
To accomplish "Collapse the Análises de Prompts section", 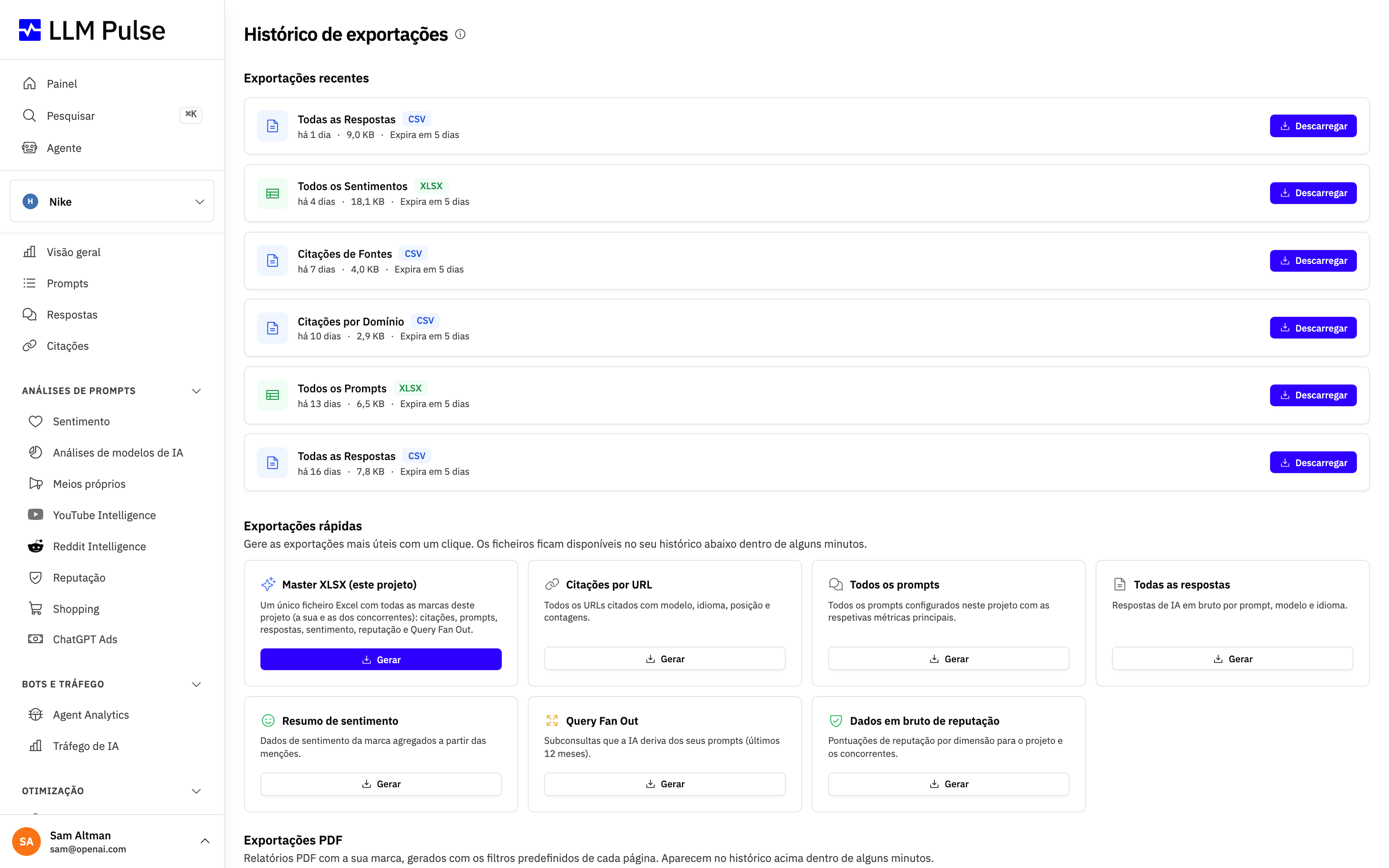I will [196, 391].
